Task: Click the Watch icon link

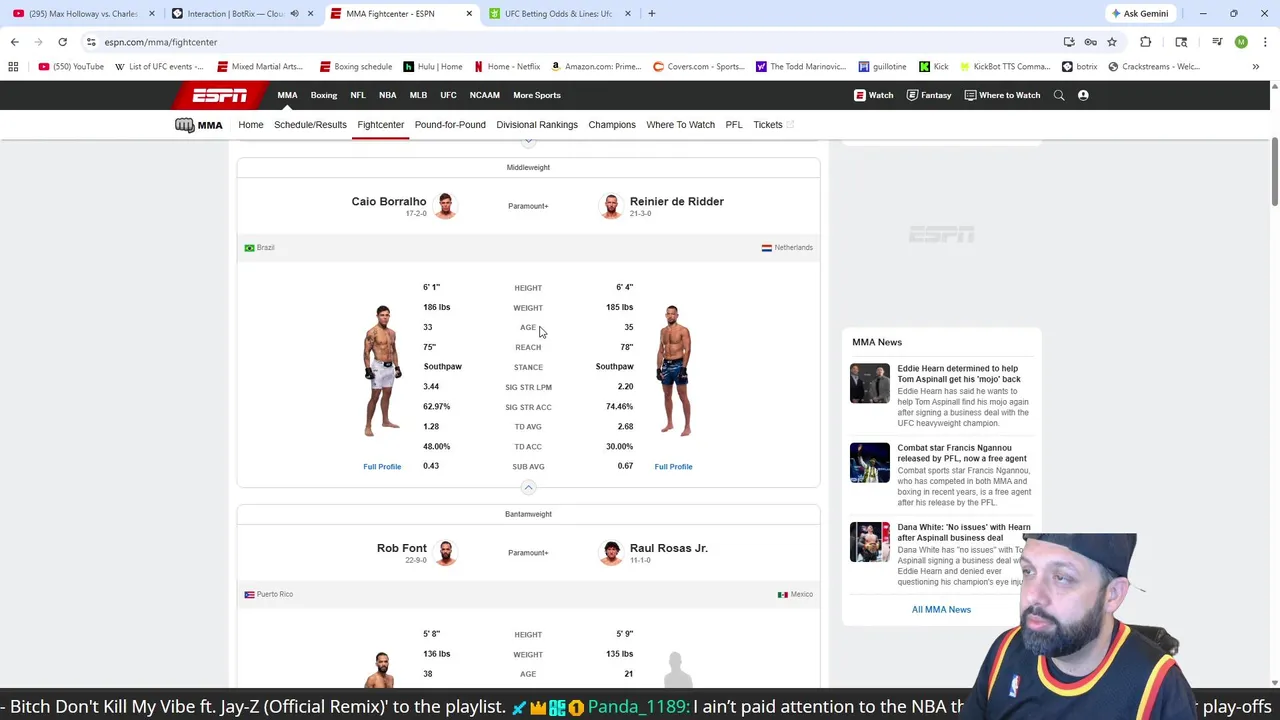Action: tap(873, 95)
